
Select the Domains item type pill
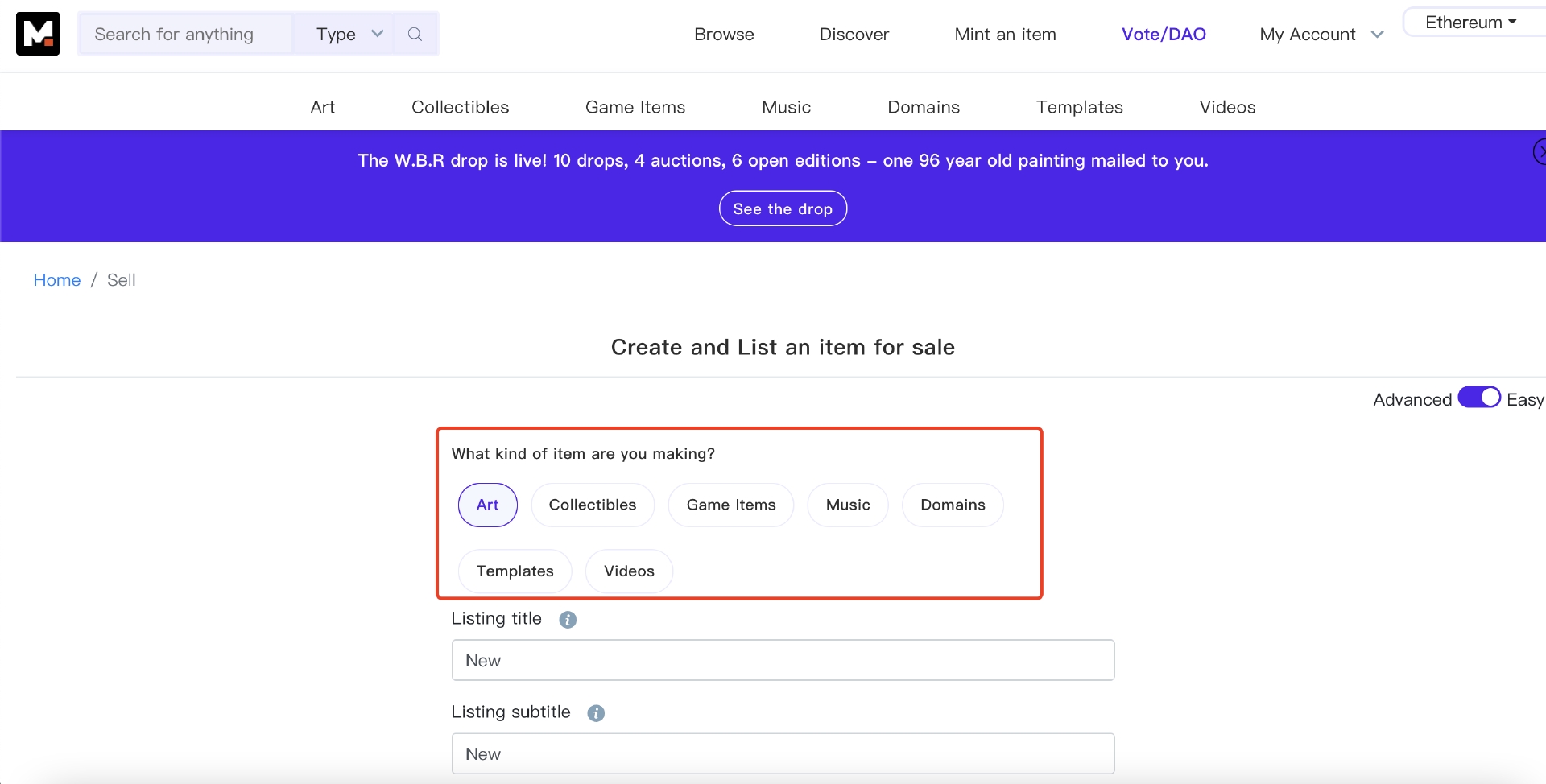click(953, 505)
